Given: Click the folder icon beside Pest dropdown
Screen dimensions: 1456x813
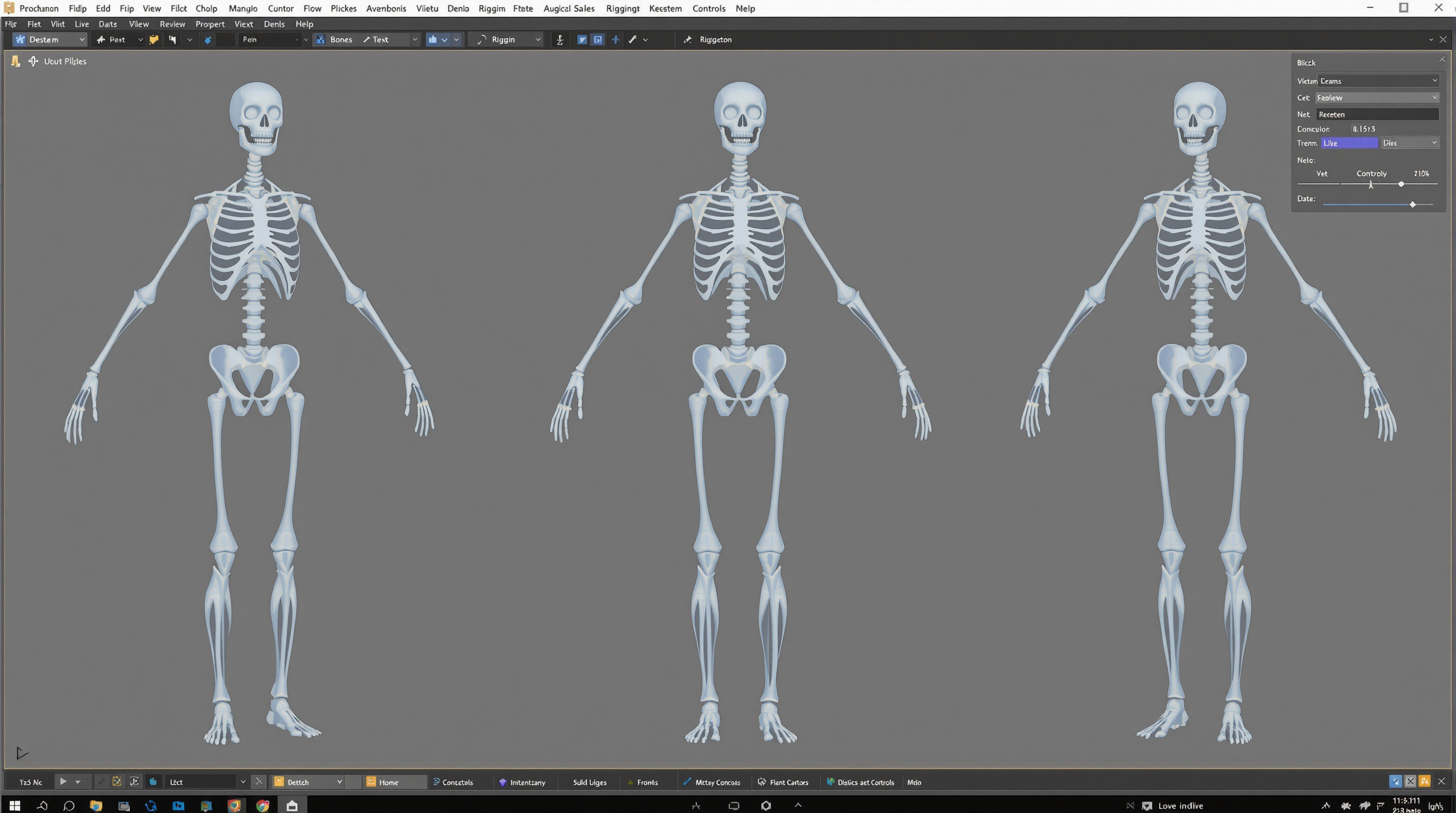Looking at the screenshot, I should tap(154, 40).
